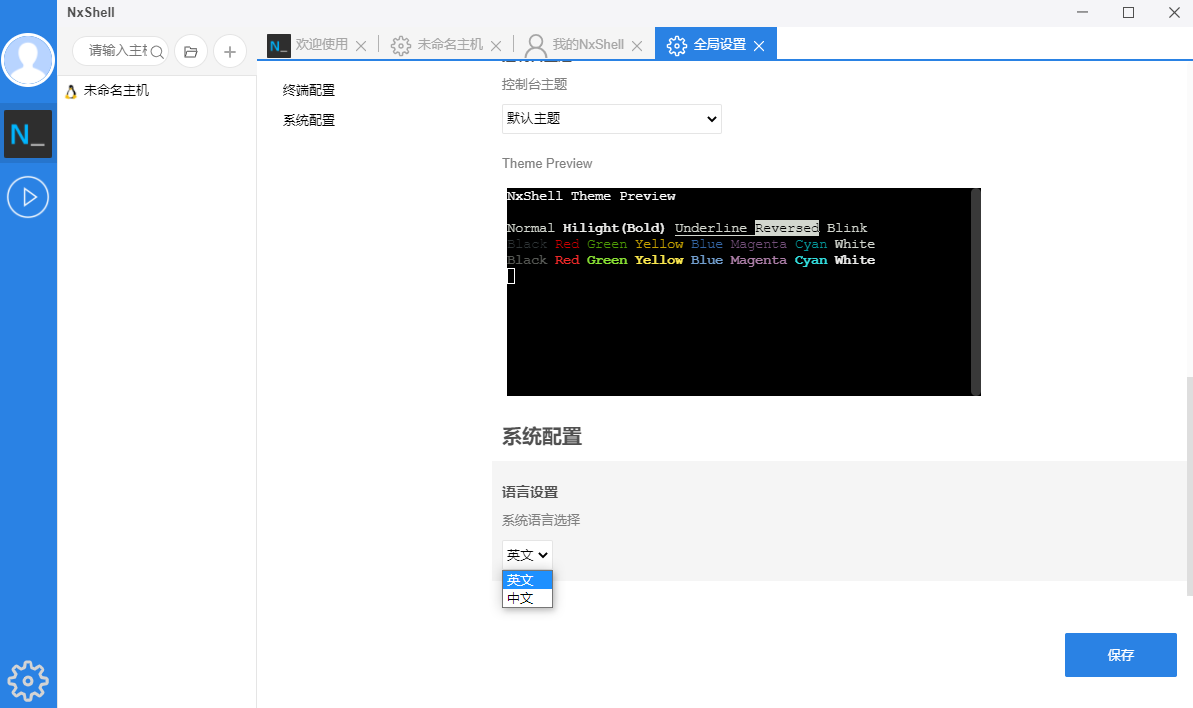Switch to the 我的NxShell tab

click(x=588, y=45)
